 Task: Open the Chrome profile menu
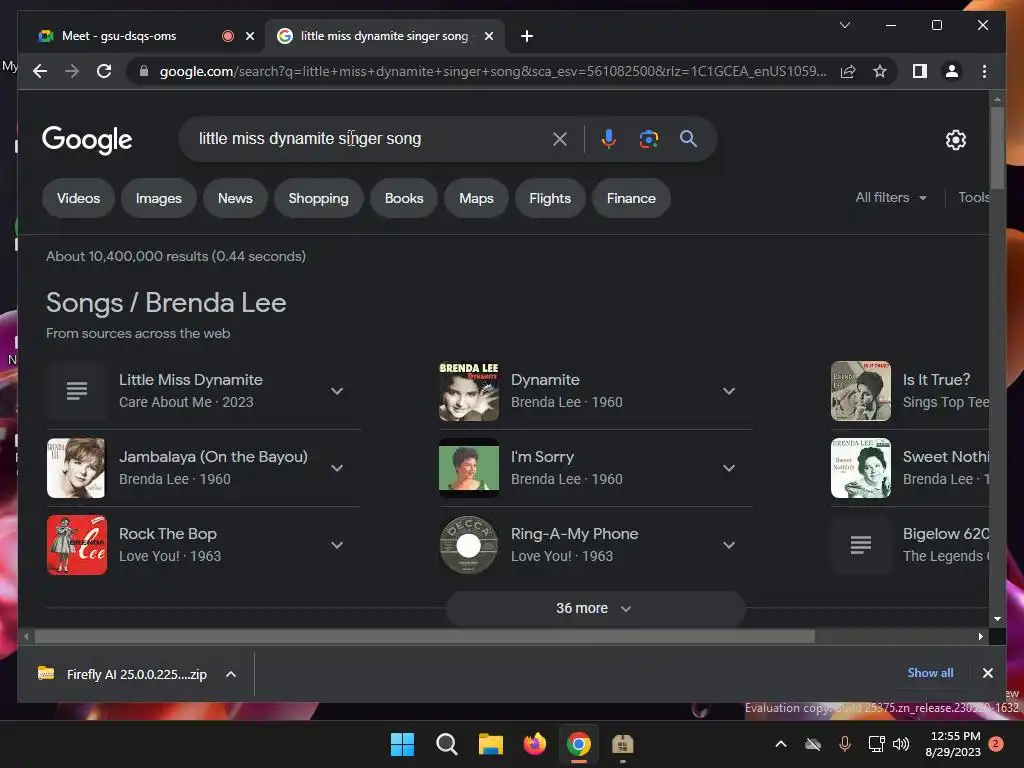(x=952, y=71)
